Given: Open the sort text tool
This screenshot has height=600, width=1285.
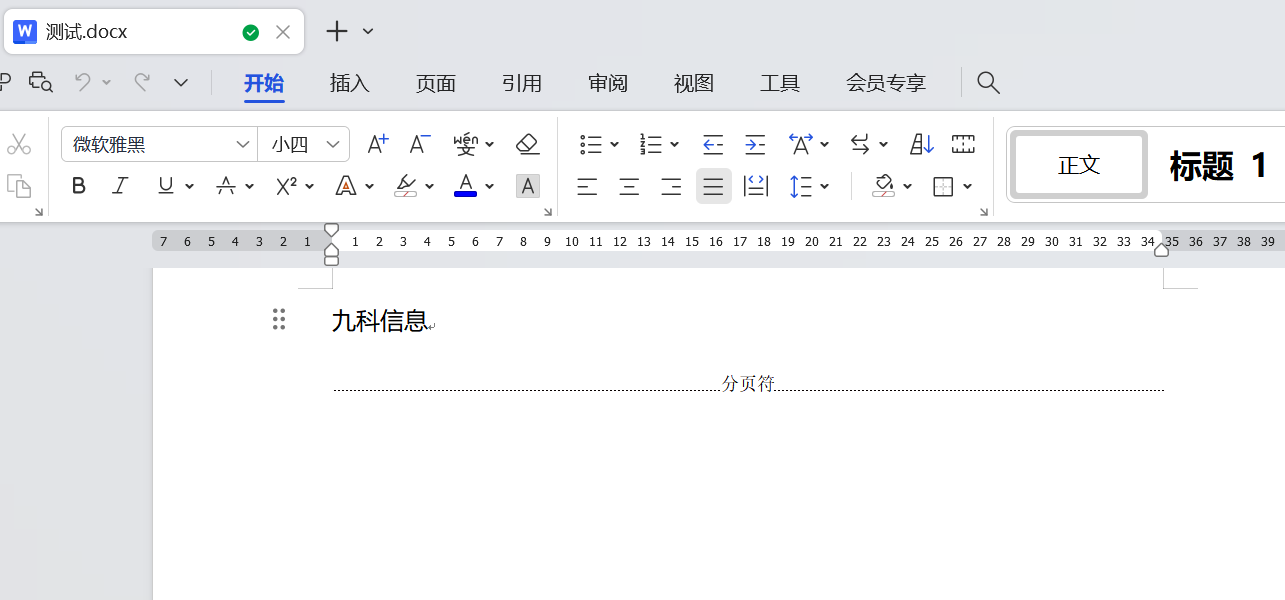Looking at the screenshot, I should coord(921,144).
